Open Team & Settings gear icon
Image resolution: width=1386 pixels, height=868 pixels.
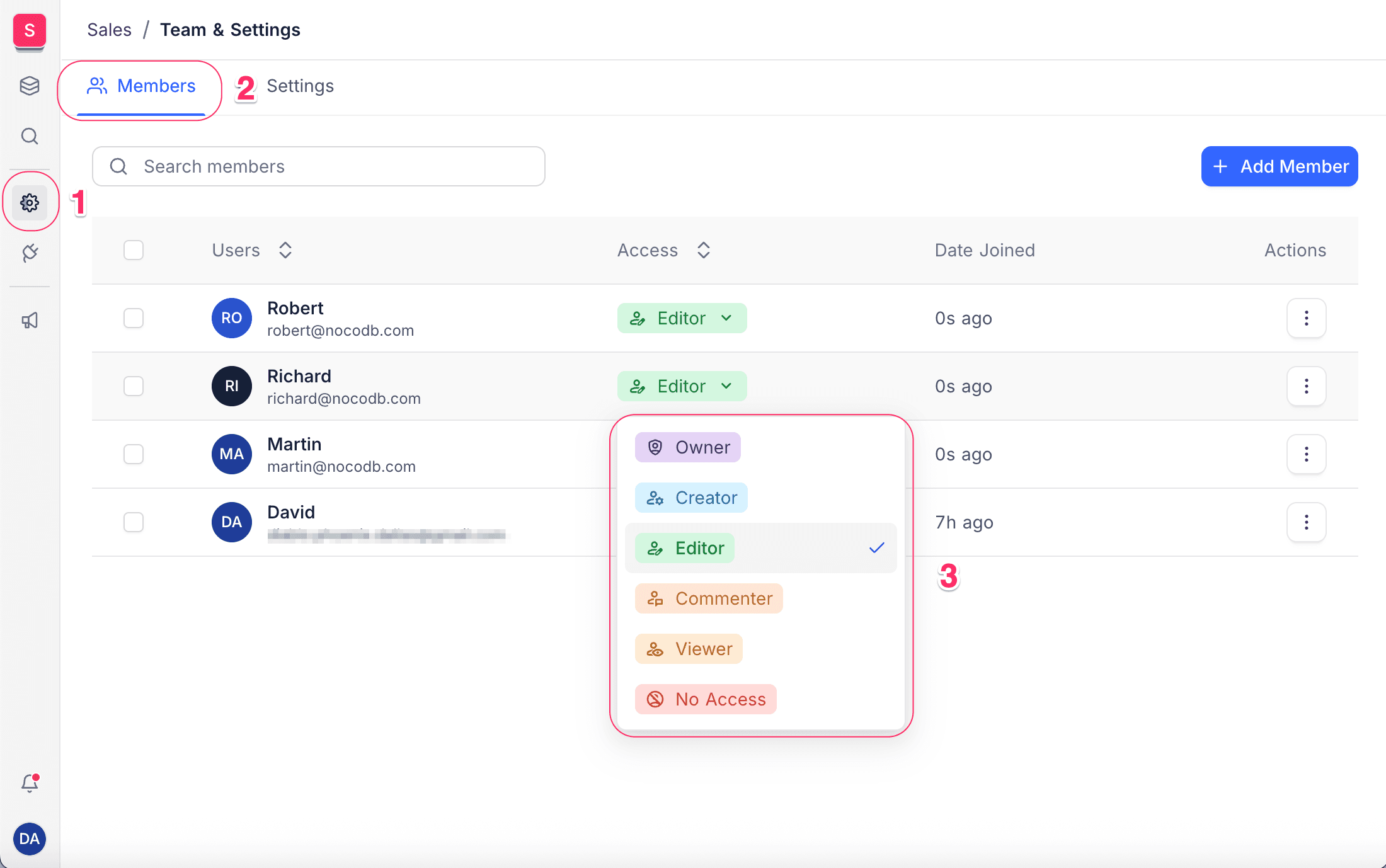(x=29, y=203)
